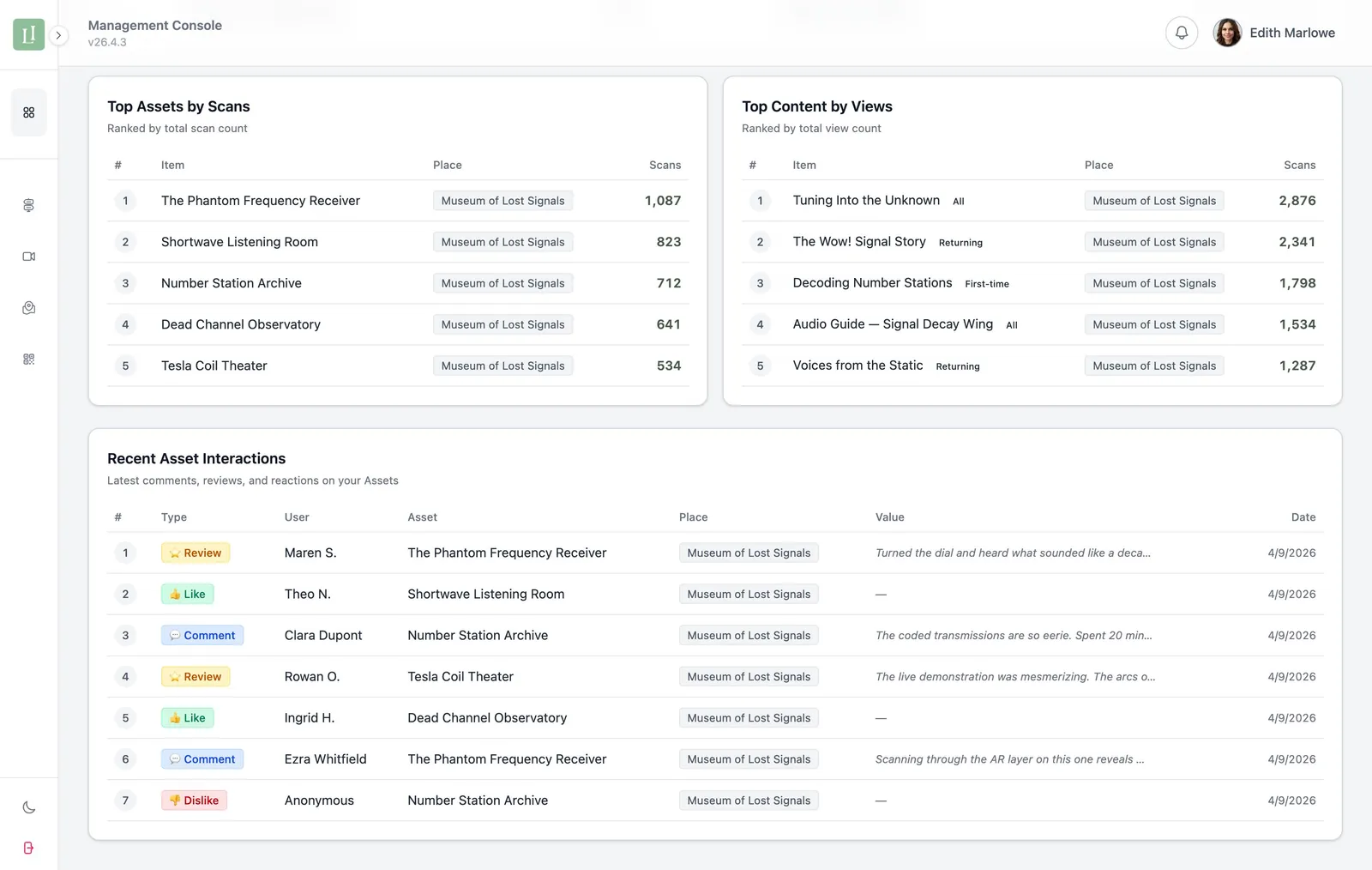This screenshot has width=1372, height=870.
Task: Click the red logout icon
Action: [28, 848]
